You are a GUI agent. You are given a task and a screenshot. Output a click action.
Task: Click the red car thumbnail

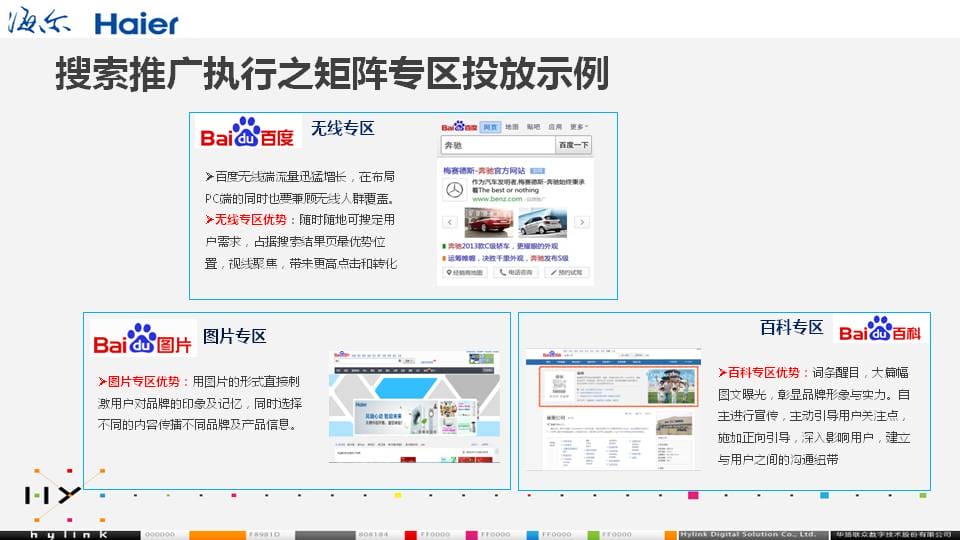pos(489,222)
